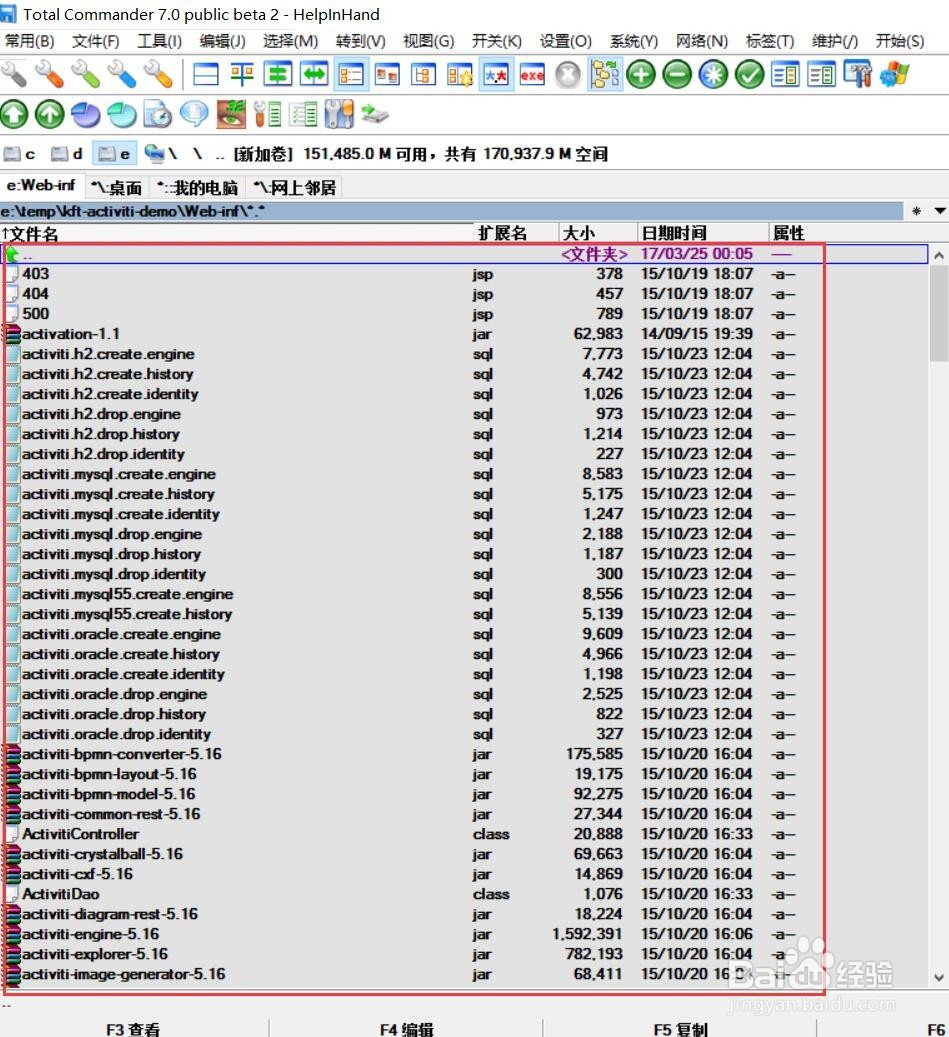
Task: Click the green checkmark circle icon
Action: [749, 74]
